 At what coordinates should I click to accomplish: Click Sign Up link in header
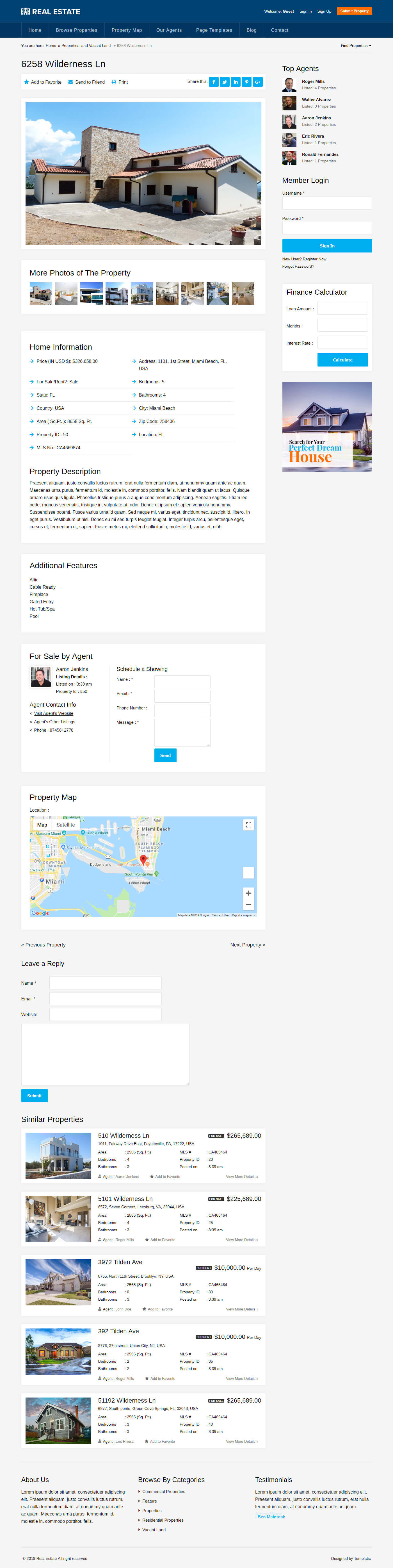(324, 11)
